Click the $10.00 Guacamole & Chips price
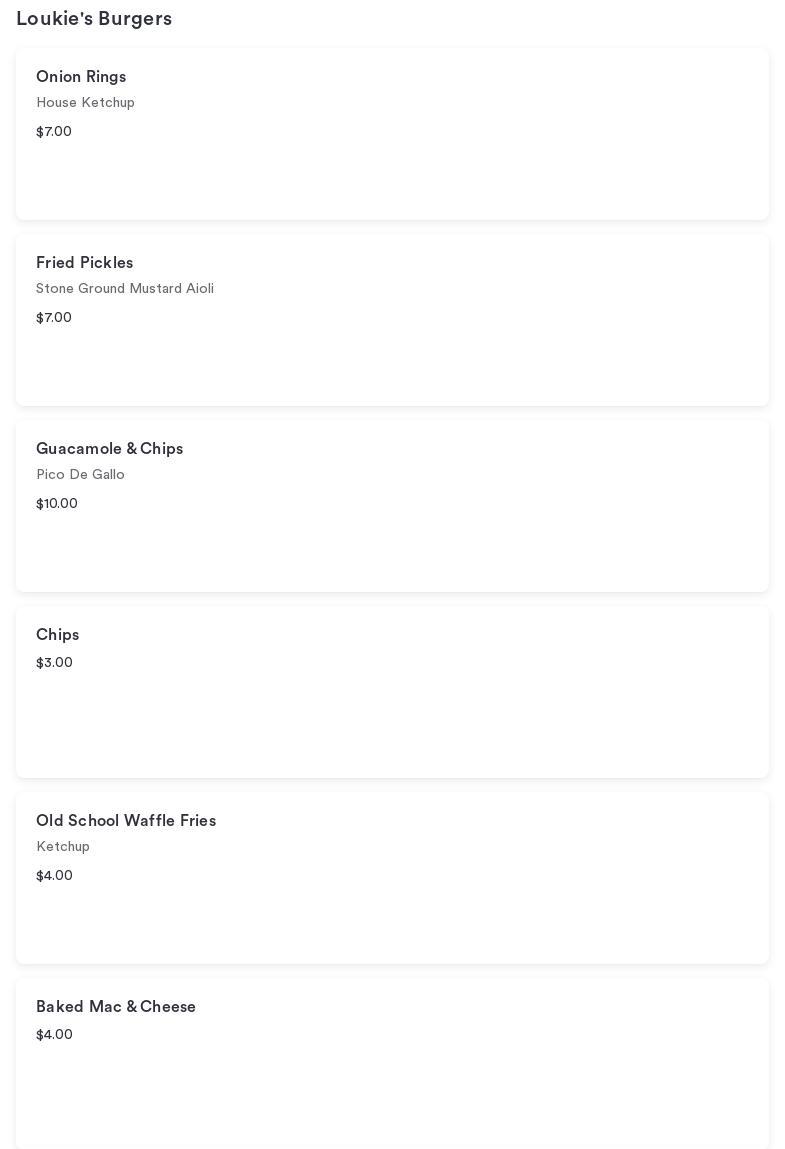The width and height of the screenshot is (785, 1149). click(x=57, y=504)
